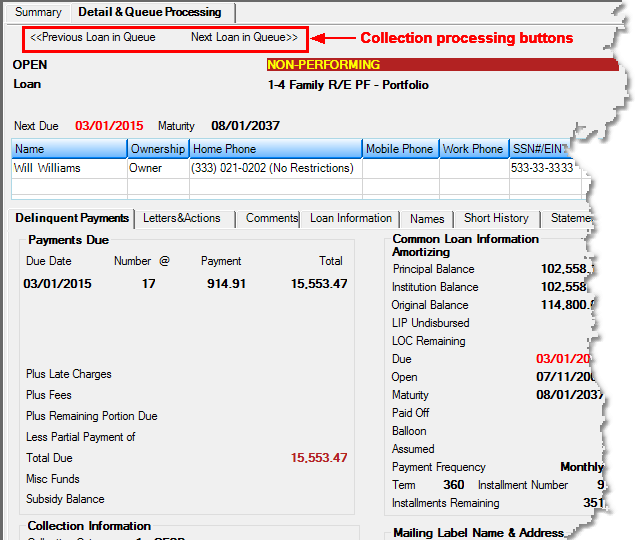Open the Detail & Queue Processing tab
The image size is (635, 540).
click(x=150, y=12)
